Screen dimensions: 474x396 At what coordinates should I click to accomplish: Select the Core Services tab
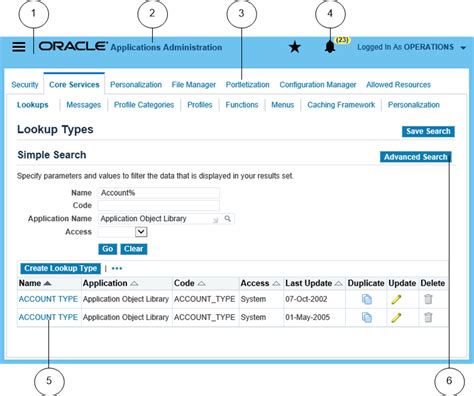[x=74, y=85]
